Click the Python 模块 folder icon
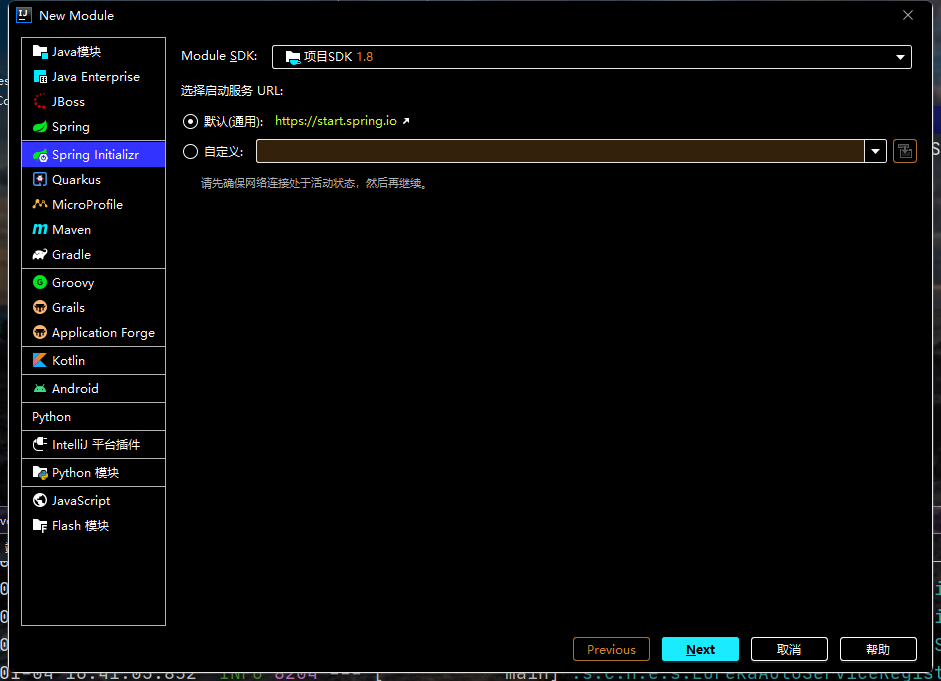The image size is (941, 681). point(40,473)
